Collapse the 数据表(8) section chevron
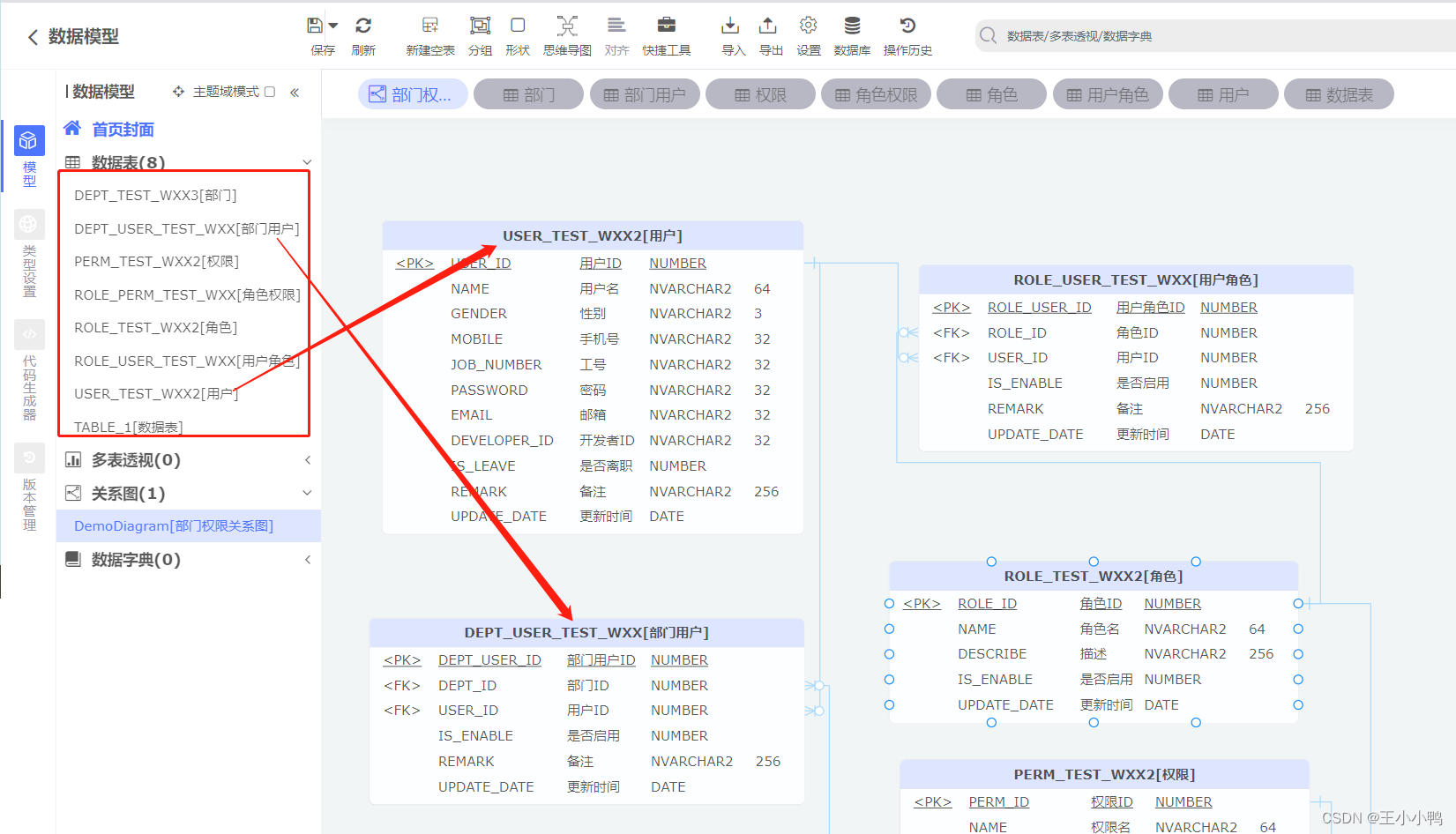 coord(307,162)
